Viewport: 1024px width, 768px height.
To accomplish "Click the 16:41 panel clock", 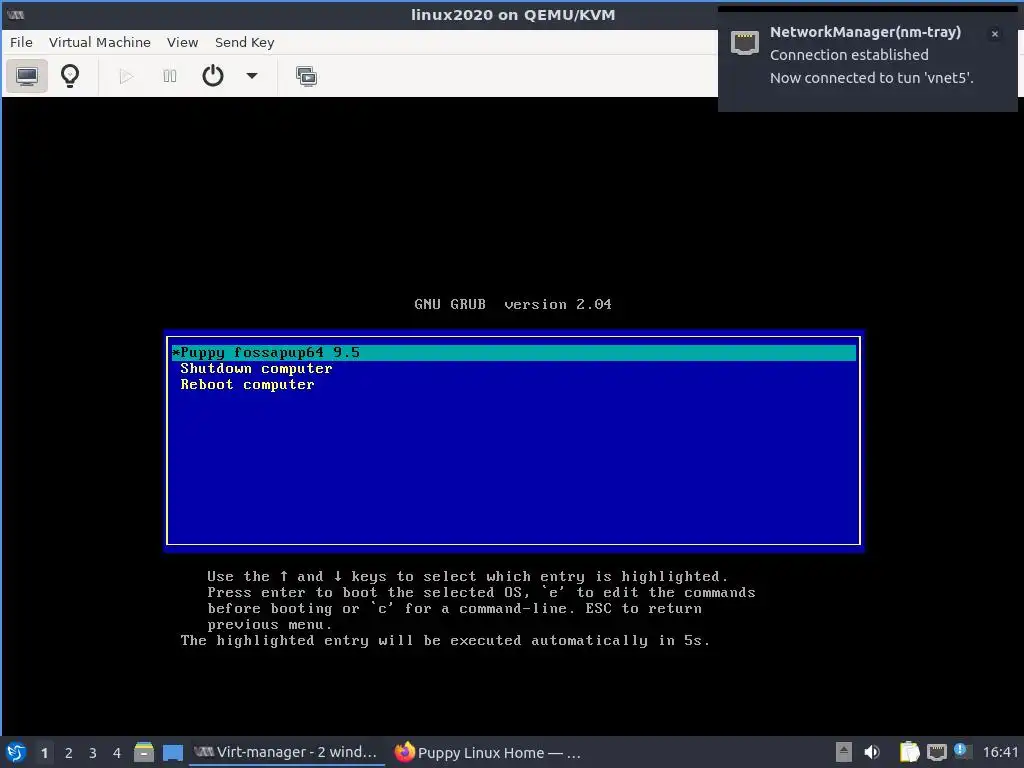I will 1000,752.
